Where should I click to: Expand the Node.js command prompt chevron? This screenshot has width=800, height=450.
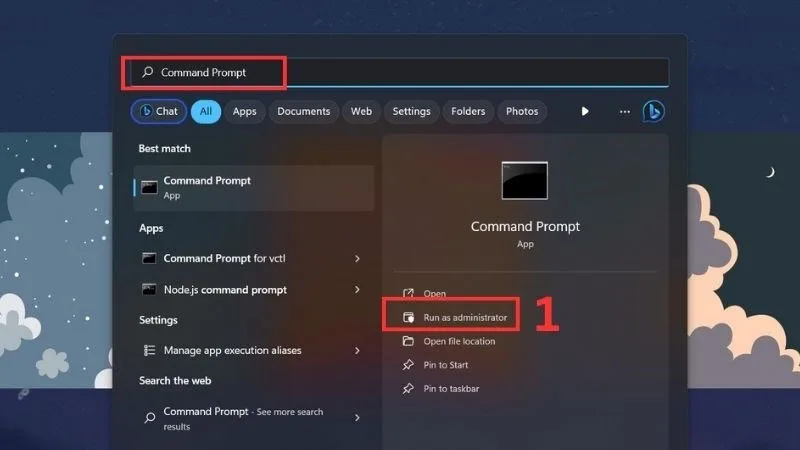357,289
